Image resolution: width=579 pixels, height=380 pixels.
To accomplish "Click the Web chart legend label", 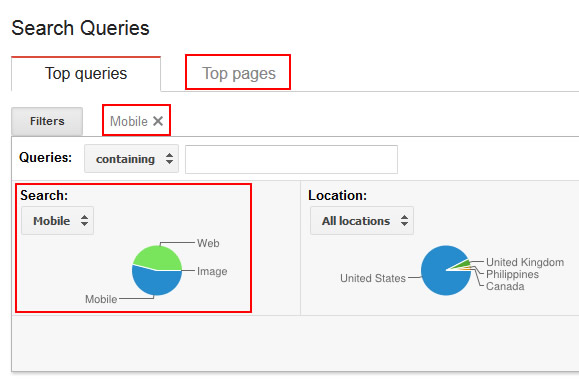I will [208, 243].
